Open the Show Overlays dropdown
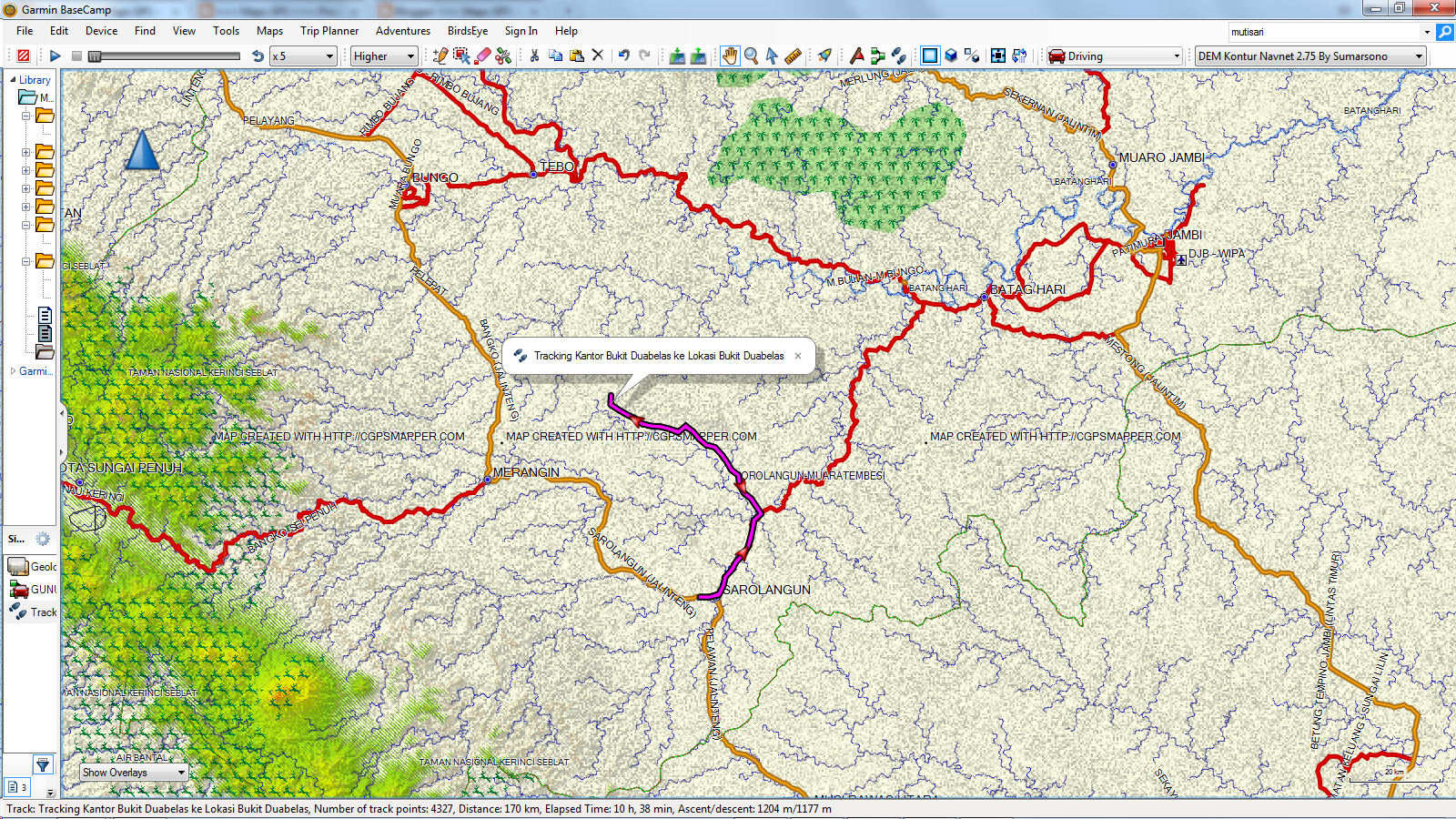1456x819 pixels. [134, 773]
